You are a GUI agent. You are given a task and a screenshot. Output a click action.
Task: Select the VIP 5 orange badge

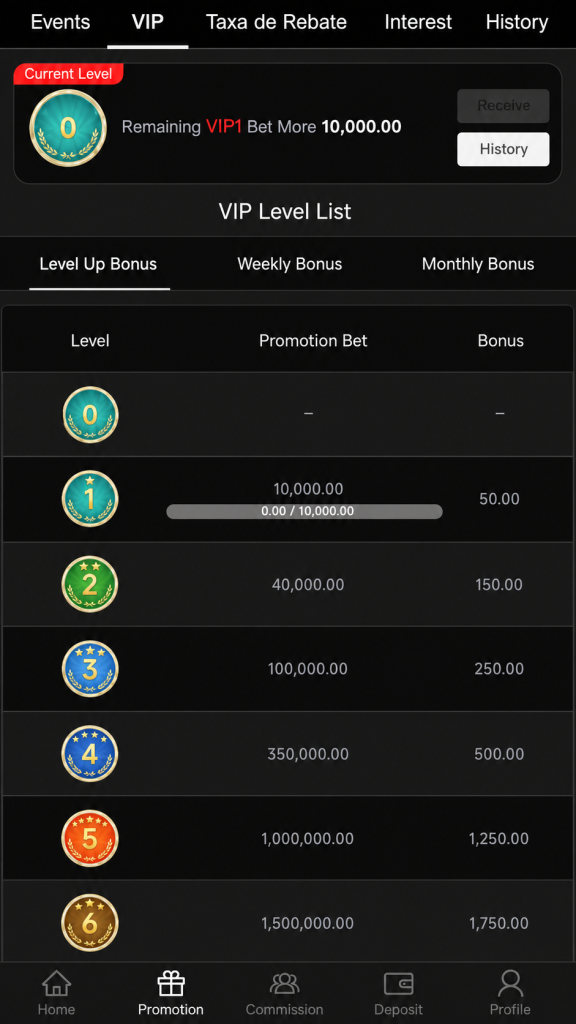pyautogui.click(x=90, y=839)
